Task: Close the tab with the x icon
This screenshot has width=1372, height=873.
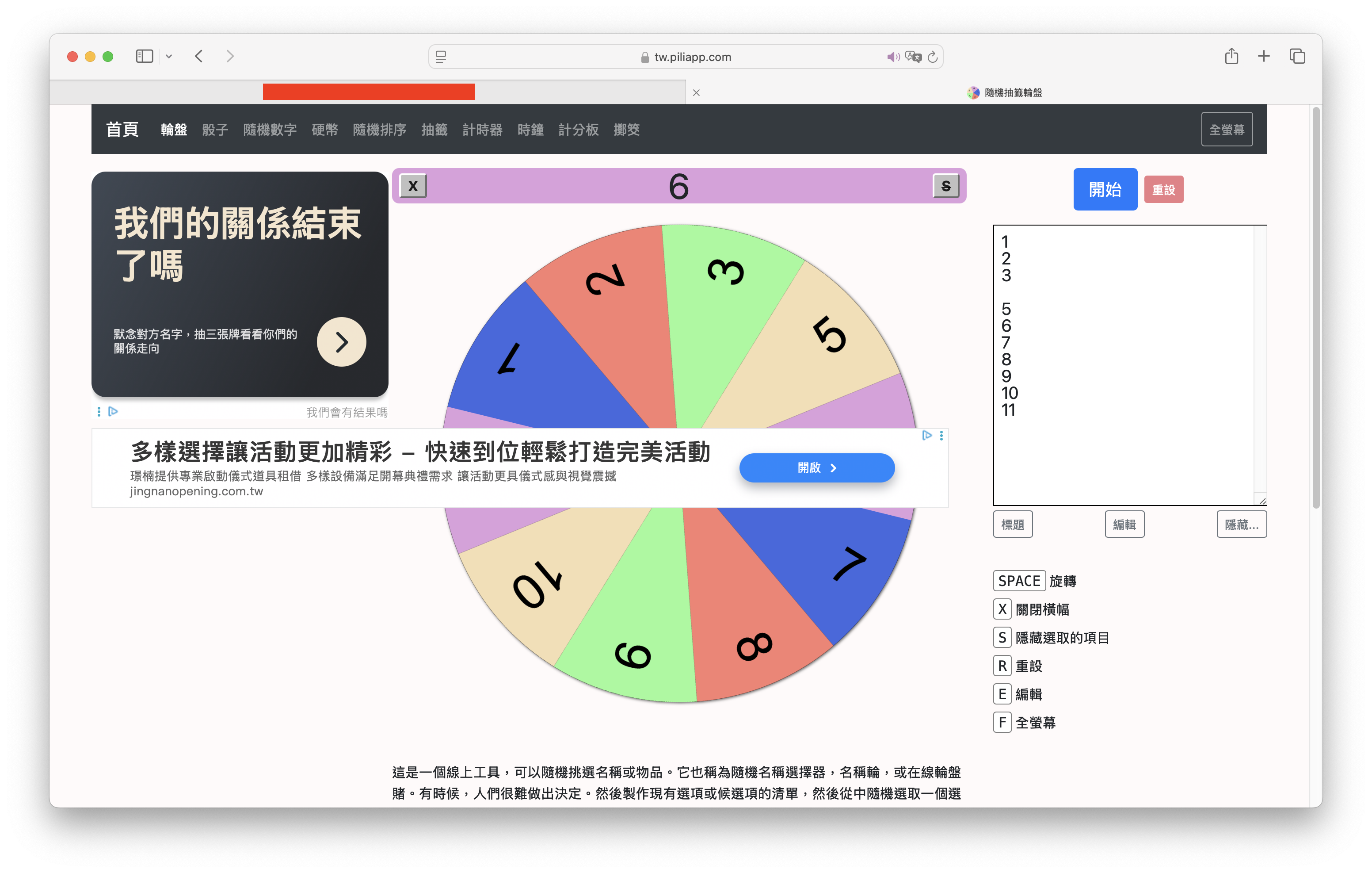Action: [696, 92]
